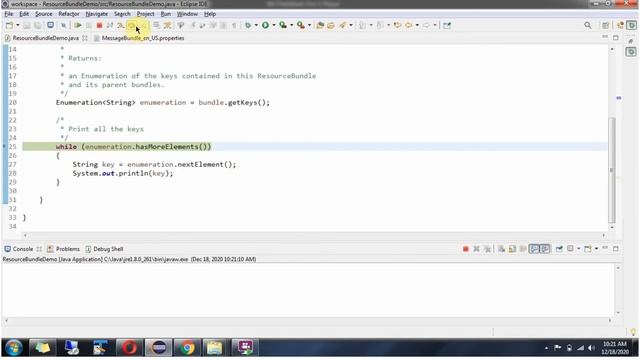Click the editor vertical scrollbar thumb
This screenshot has width=640, height=360.
612,170
